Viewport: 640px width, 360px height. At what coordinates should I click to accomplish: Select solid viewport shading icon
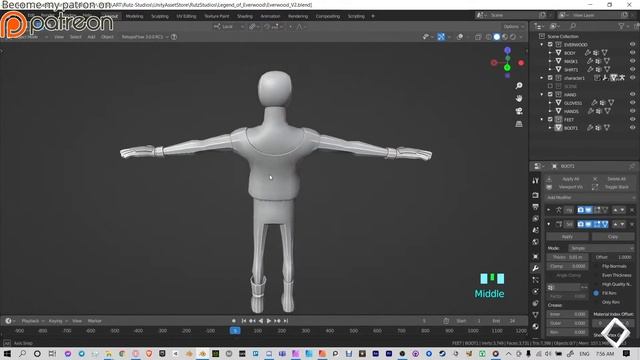tap(497, 37)
